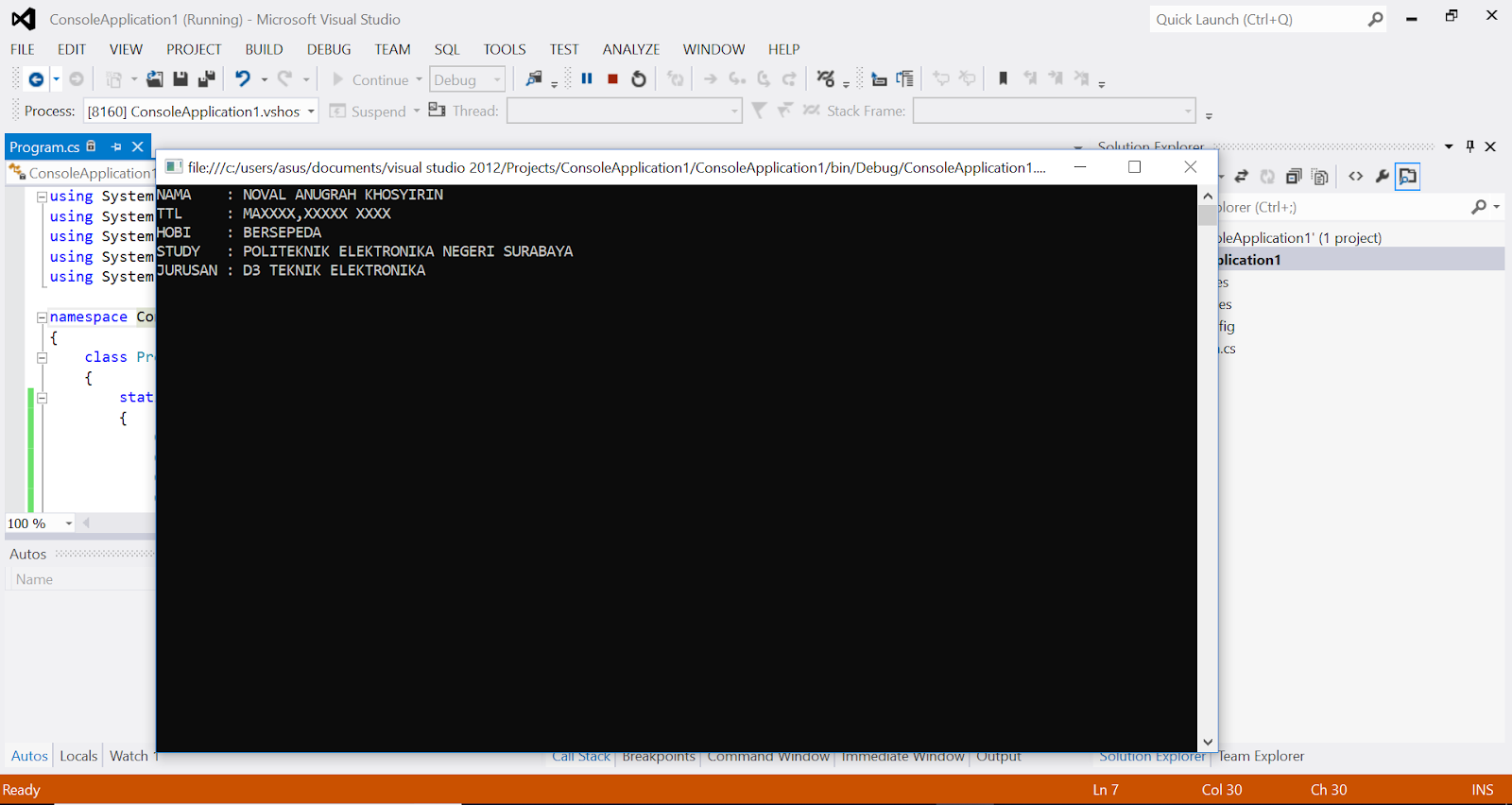Open the Debug configuration dropdown
This screenshot has width=1512, height=805.
coord(497,80)
